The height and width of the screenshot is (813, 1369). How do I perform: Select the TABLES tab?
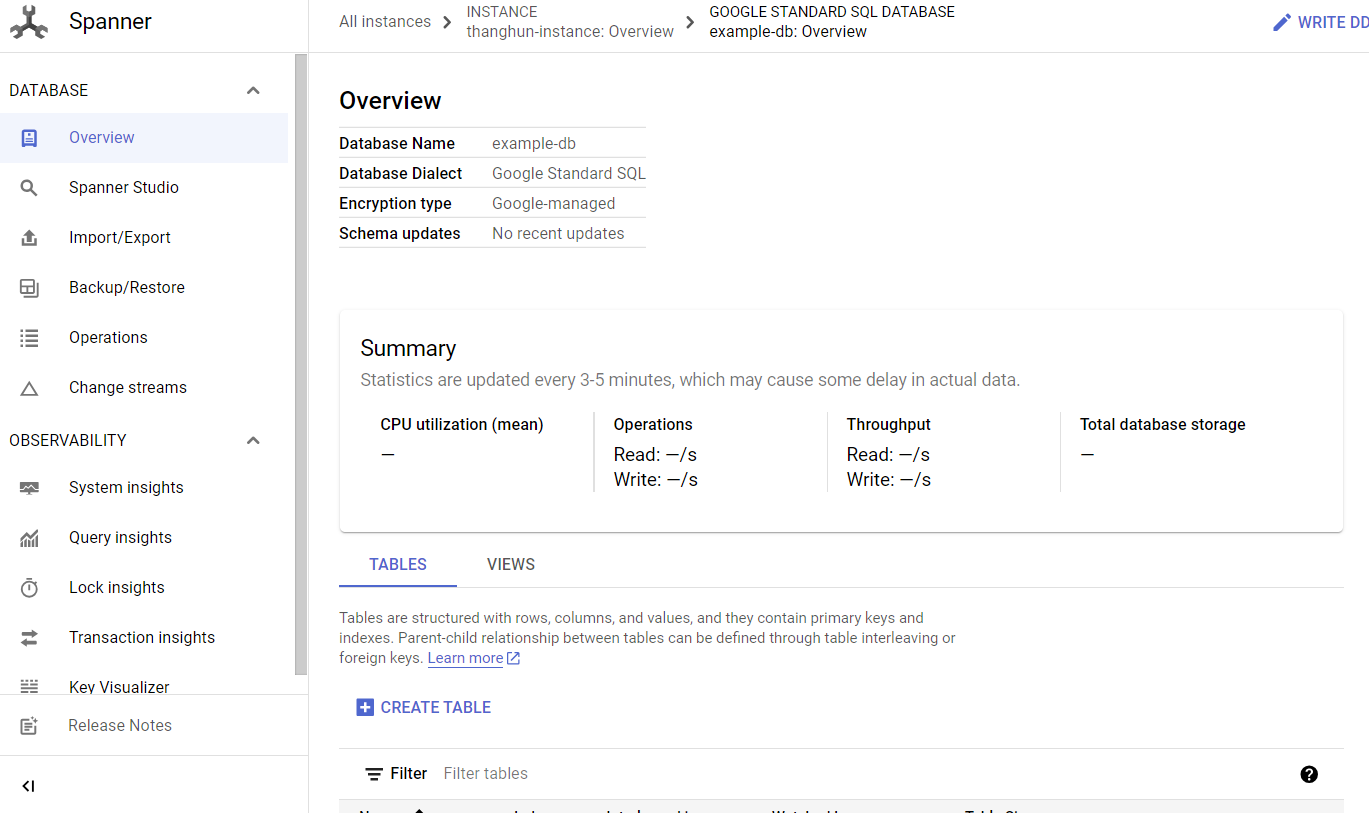(398, 565)
